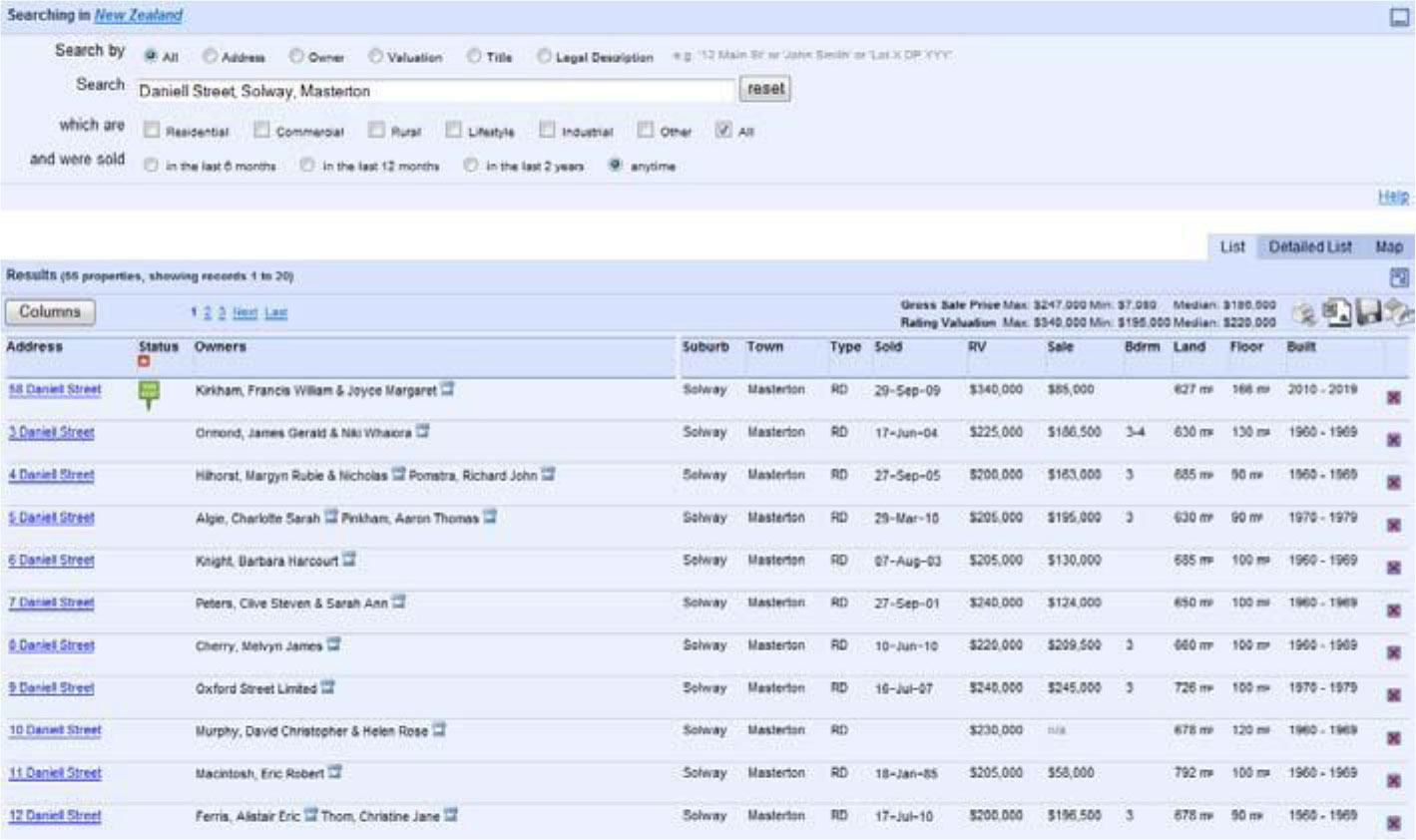The height and width of the screenshot is (840, 1416).
Task: Remove the 10 Daniell Street row with red X
Action: point(1394,739)
